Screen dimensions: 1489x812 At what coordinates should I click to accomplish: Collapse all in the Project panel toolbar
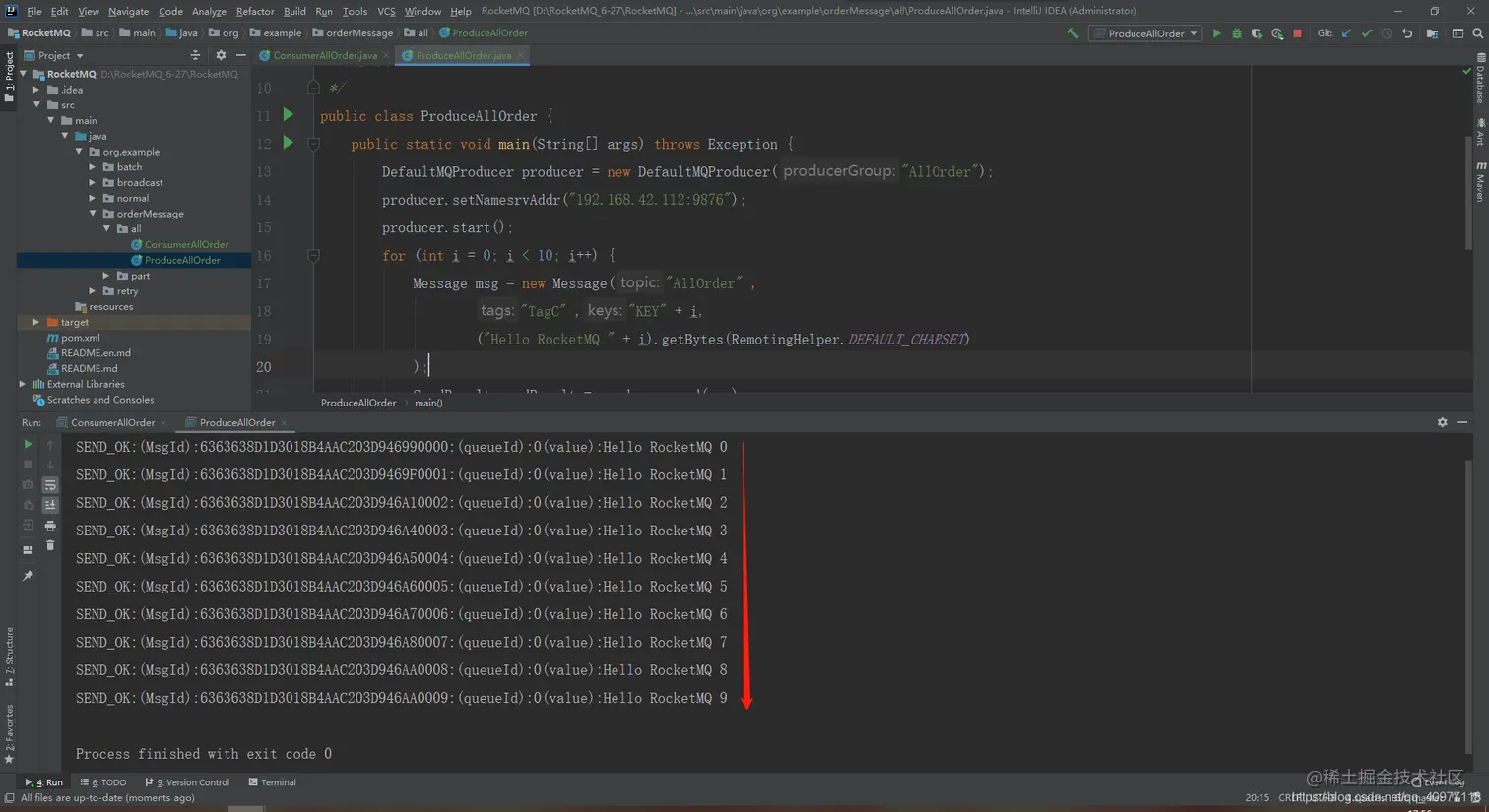pos(195,55)
